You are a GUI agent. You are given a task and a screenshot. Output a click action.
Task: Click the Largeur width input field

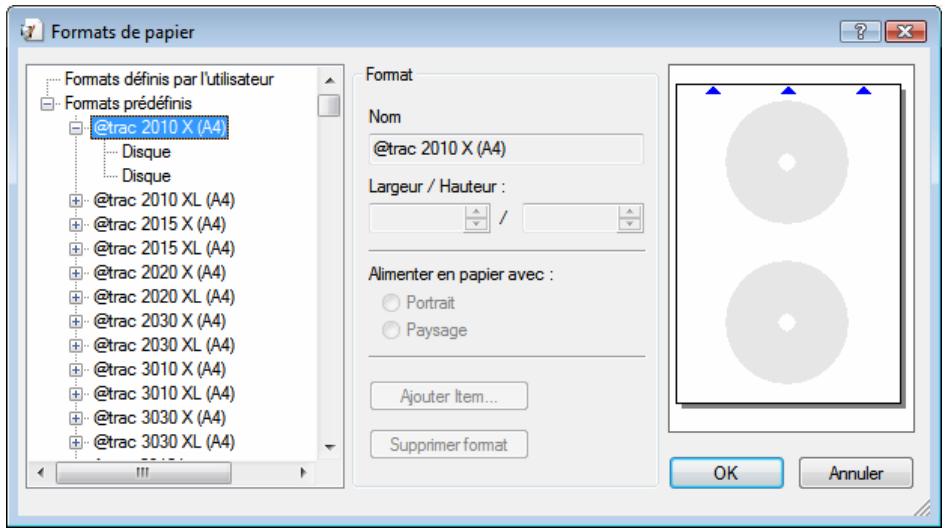coord(417,218)
